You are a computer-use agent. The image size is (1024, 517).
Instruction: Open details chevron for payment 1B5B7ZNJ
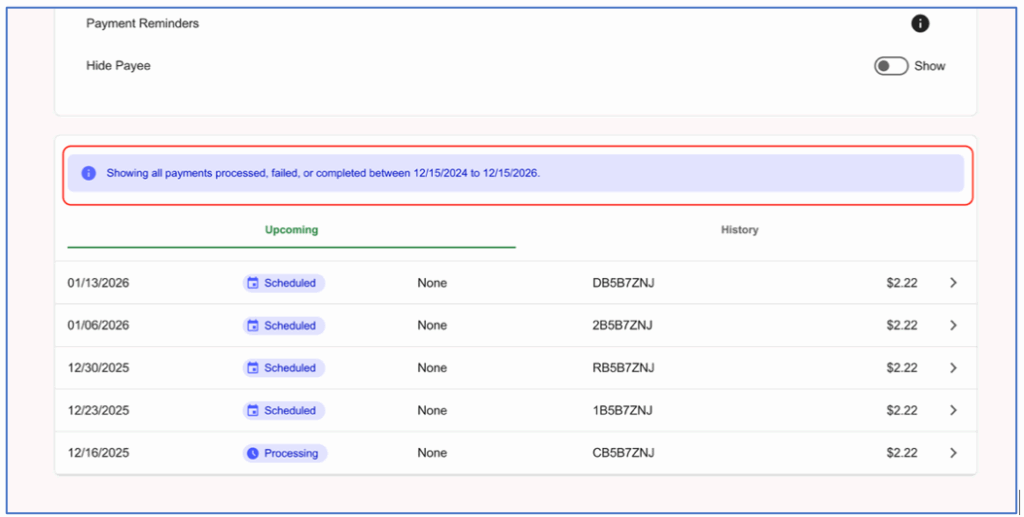click(953, 411)
